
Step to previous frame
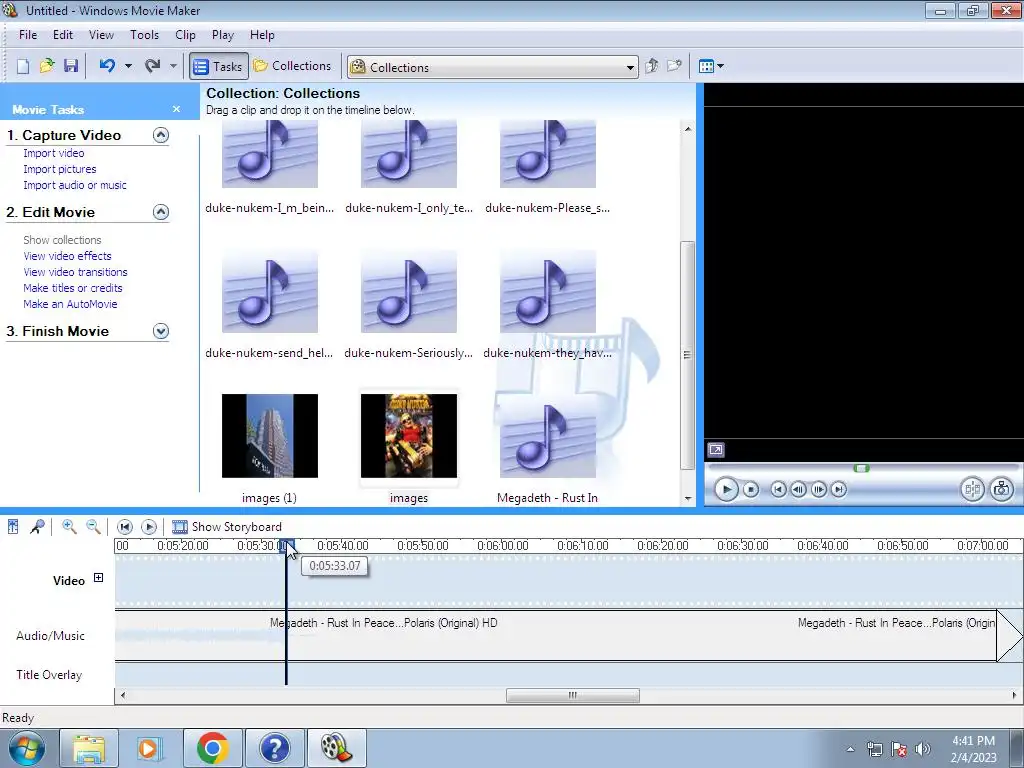798,489
